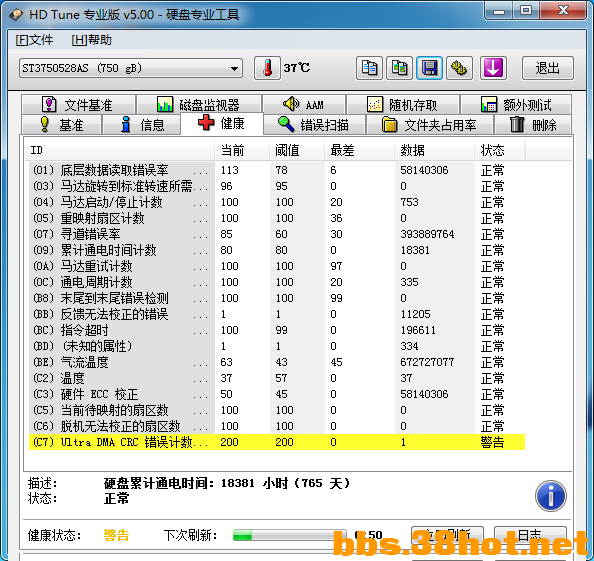Click data value 393889764 in 寻道错误率 row
This screenshot has width=594, height=561.
(x=427, y=234)
